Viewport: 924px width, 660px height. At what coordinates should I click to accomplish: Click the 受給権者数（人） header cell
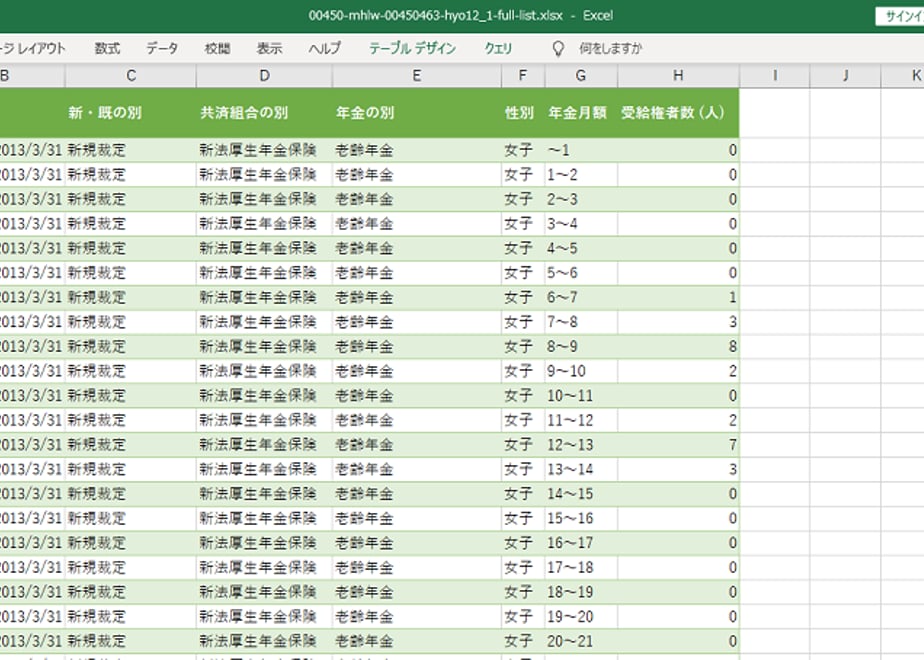pyautogui.click(x=678, y=113)
